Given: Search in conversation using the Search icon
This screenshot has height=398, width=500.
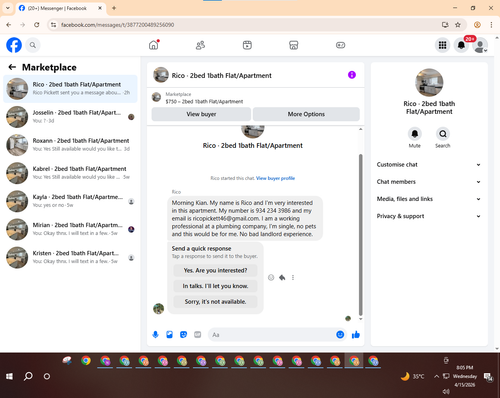Looking at the screenshot, I should [x=443, y=134].
